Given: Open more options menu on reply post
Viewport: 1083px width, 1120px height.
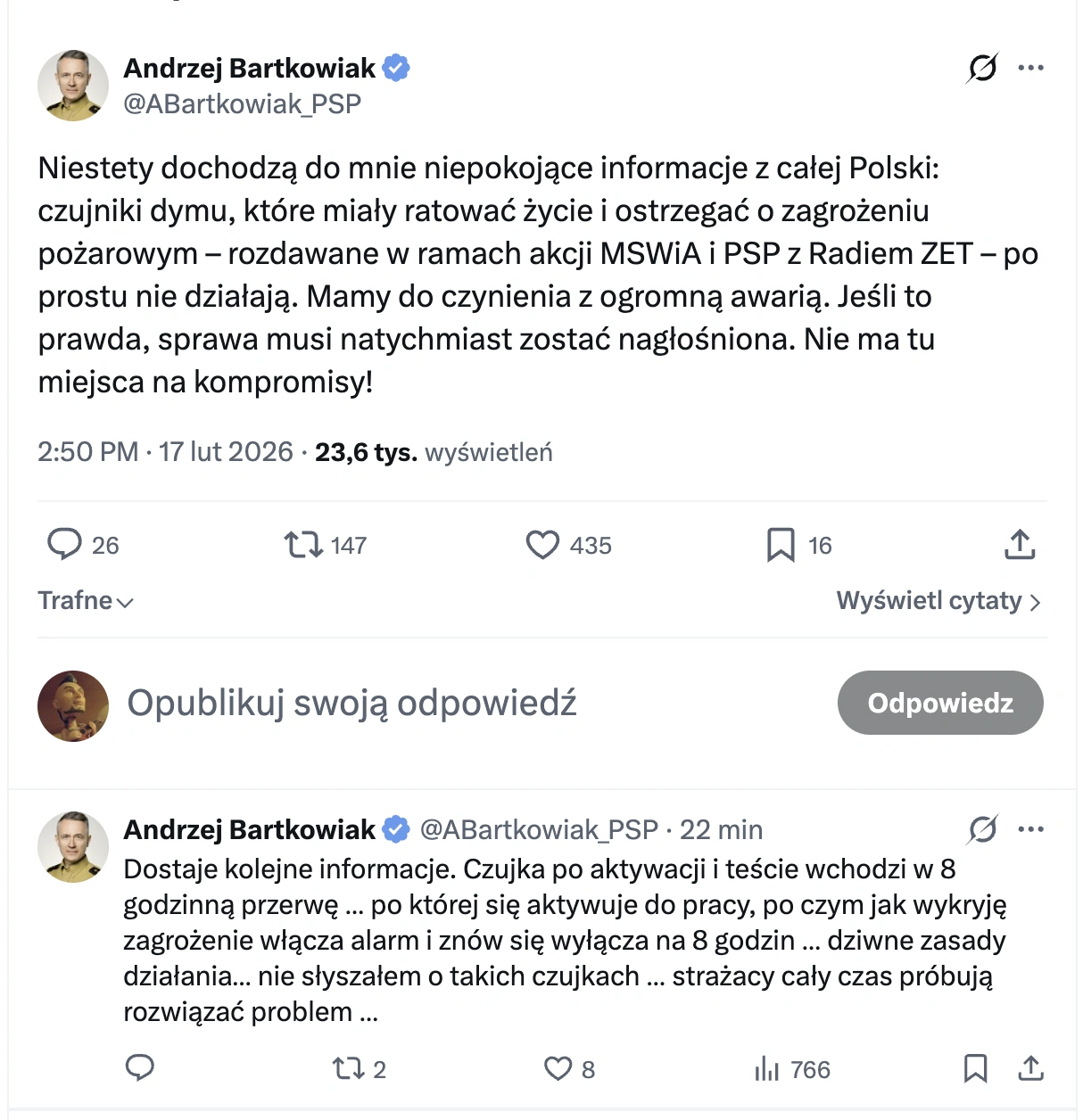Looking at the screenshot, I should (1030, 829).
